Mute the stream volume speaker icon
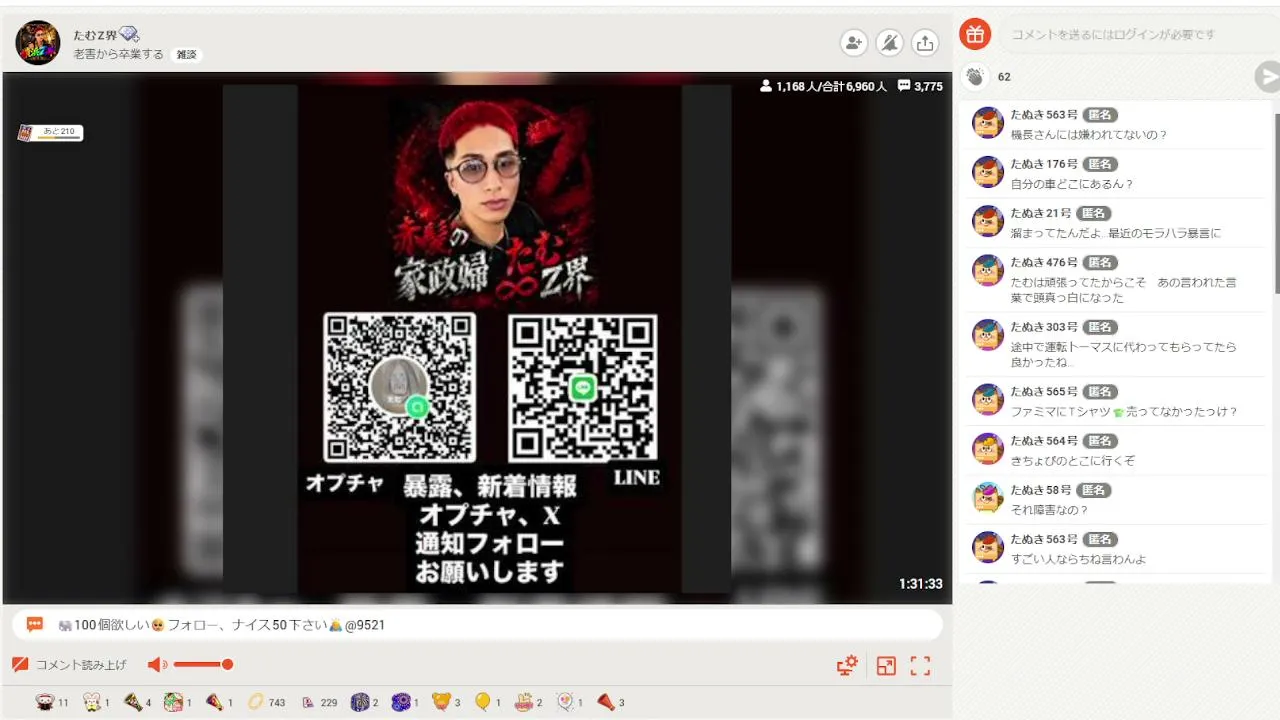1280x720 pixels. click(157, 665)
